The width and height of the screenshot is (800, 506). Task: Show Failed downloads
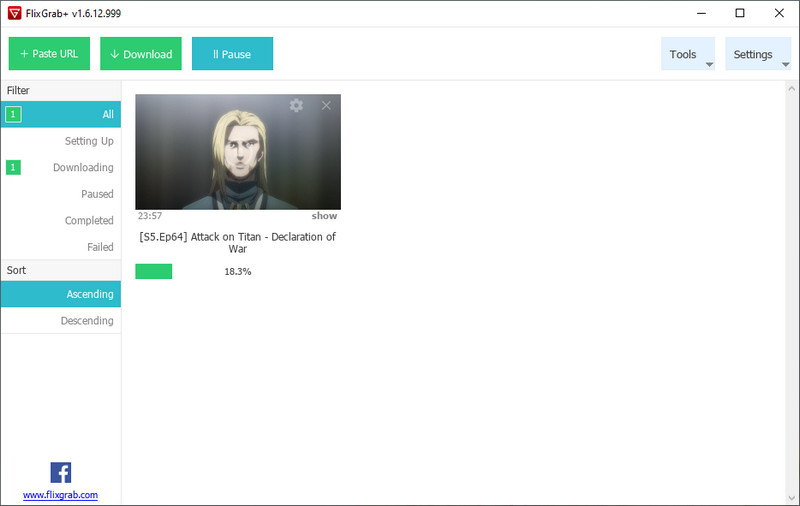coord(61,247)
